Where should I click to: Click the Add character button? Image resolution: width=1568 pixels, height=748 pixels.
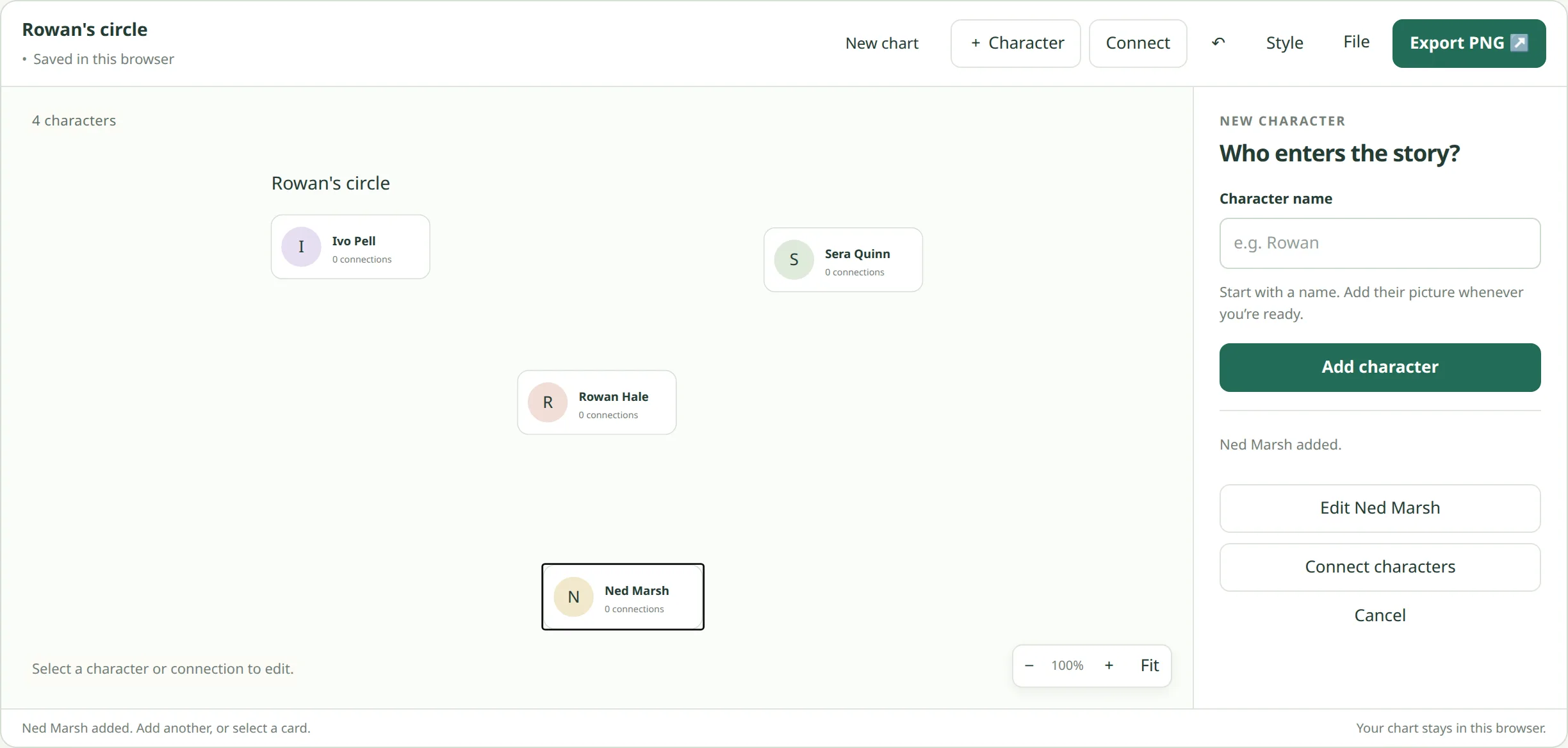click(1380, 367)
